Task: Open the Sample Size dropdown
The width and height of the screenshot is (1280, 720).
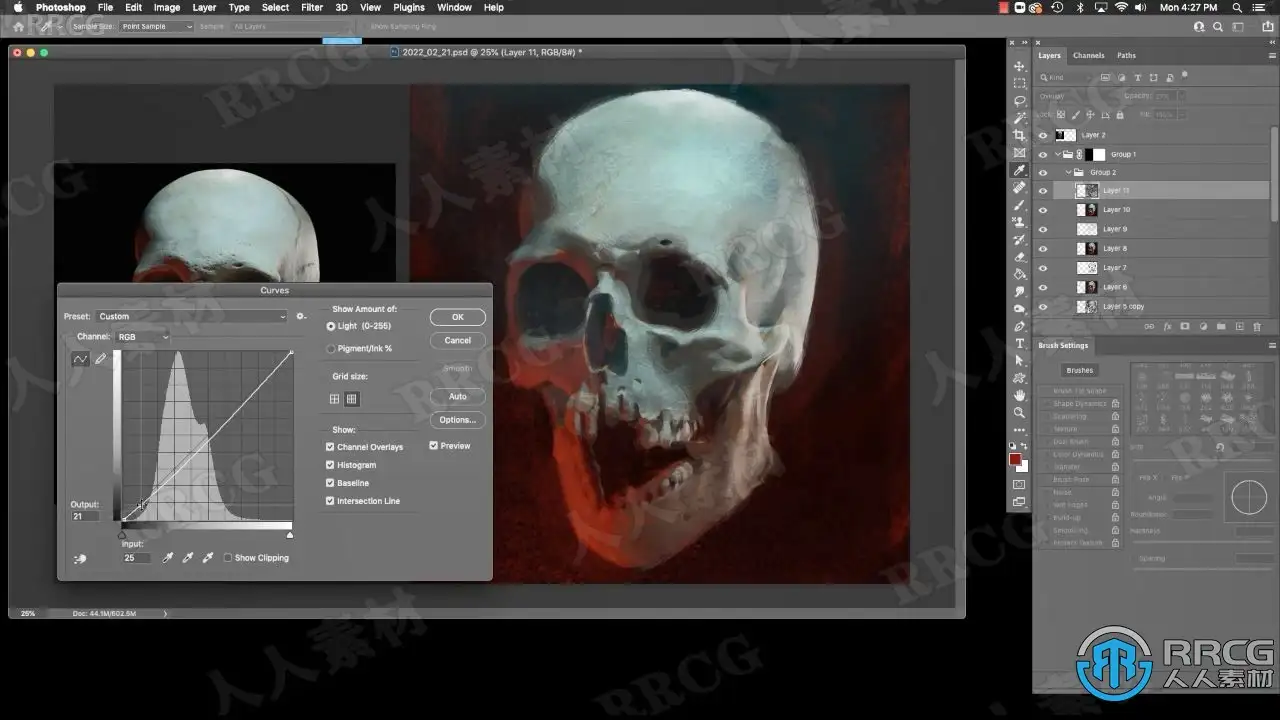Action: coord(156,27)
